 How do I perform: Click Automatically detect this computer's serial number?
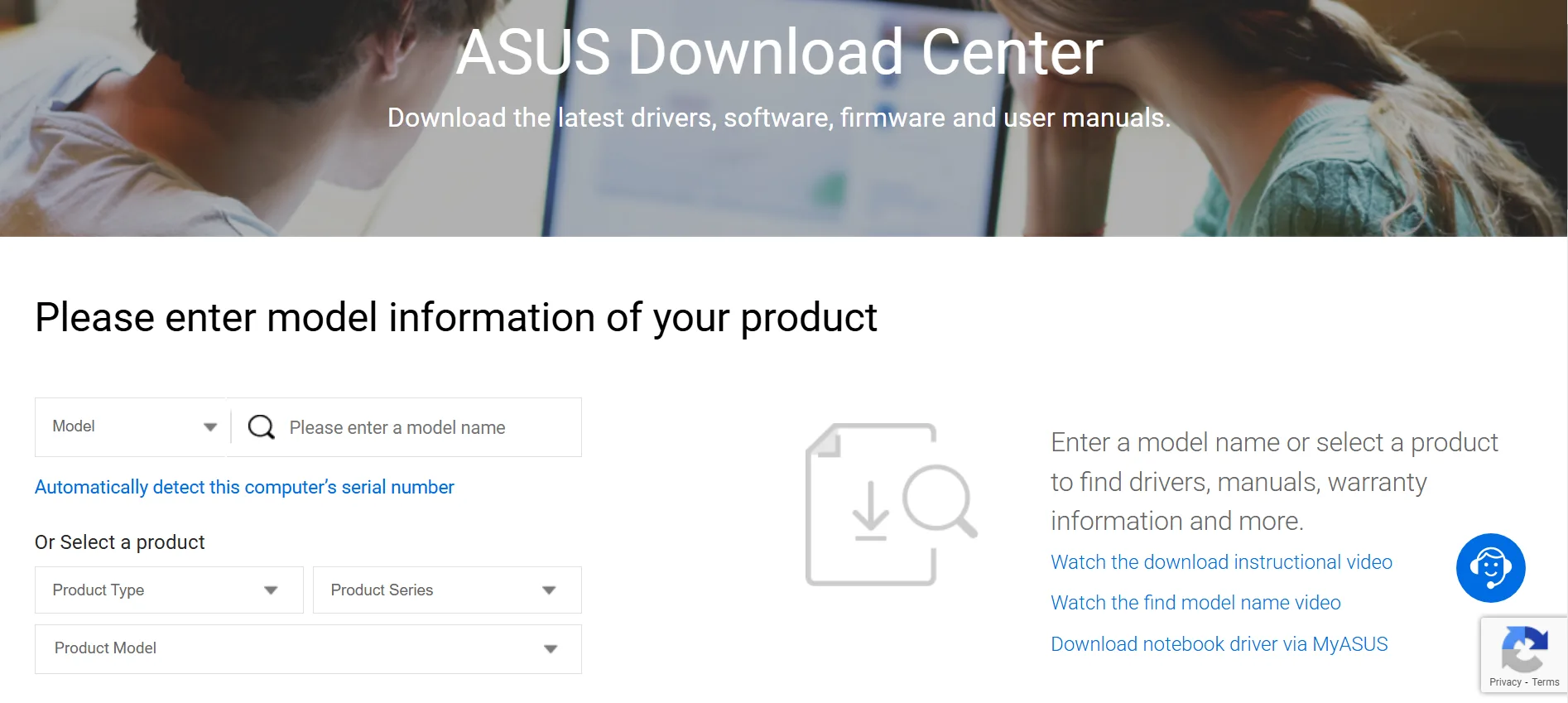(x=243, y=487)
